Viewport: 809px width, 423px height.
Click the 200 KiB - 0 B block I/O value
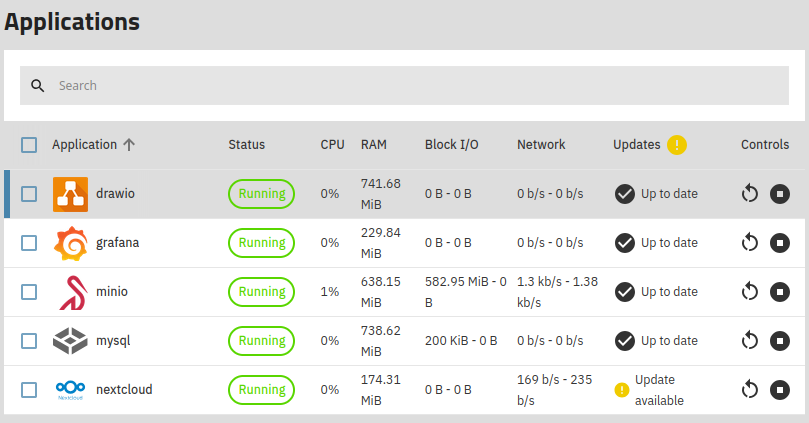point(461,341)
